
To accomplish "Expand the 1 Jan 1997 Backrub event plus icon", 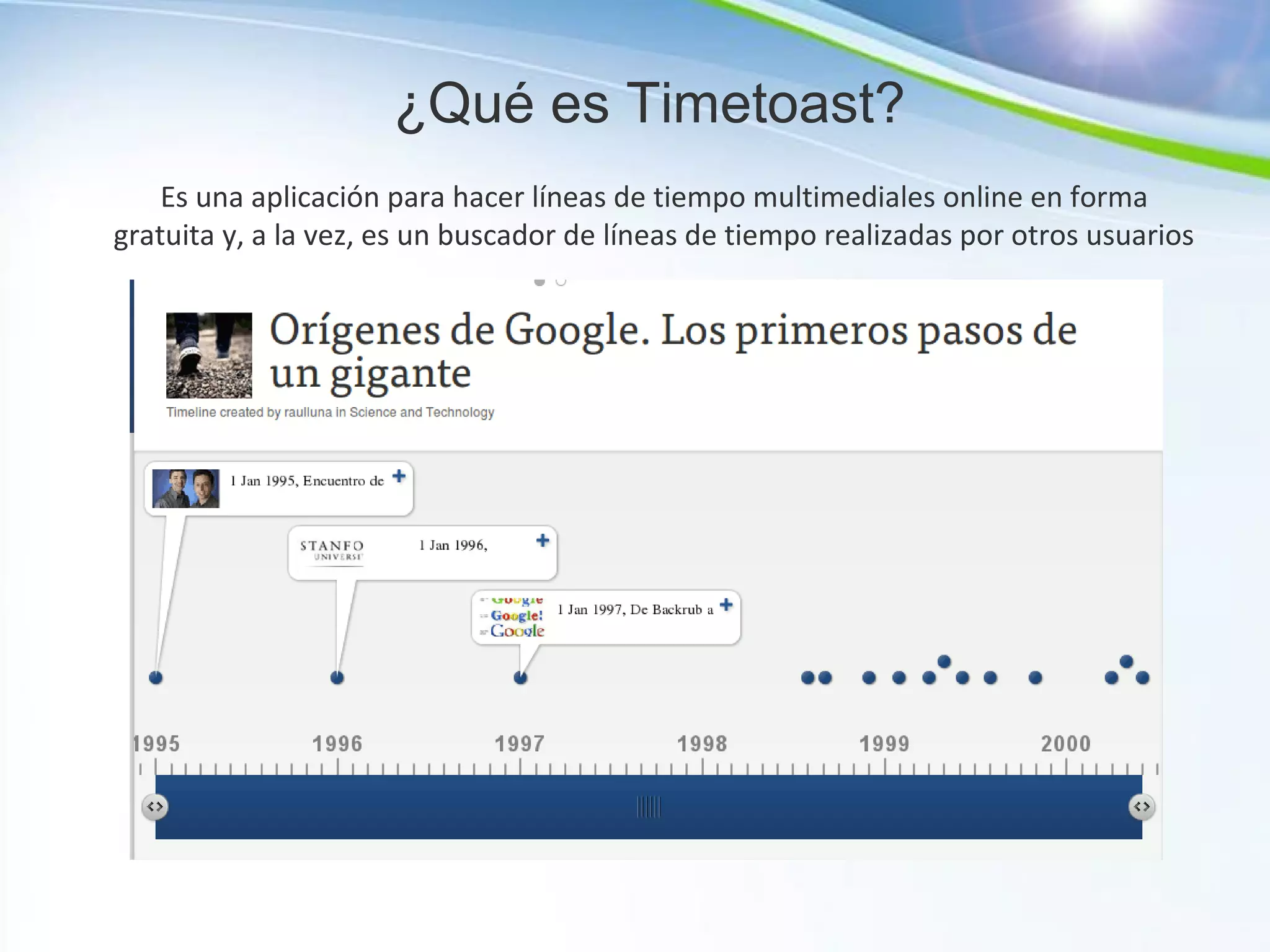I will click(x=726, y=605).
